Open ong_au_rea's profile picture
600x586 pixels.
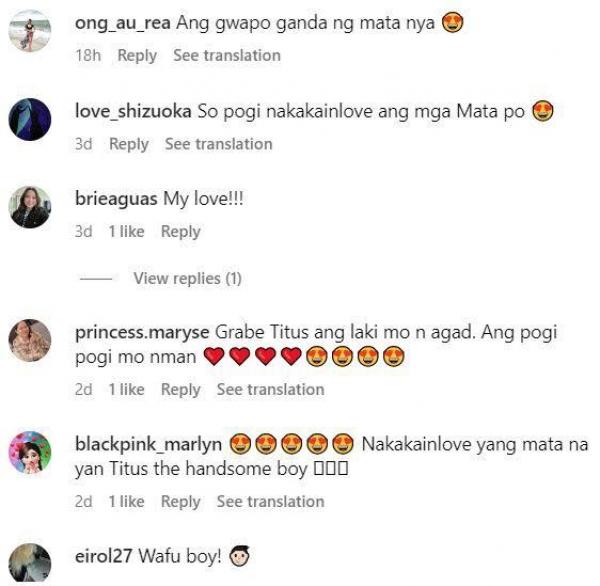(x=30, y=30)
